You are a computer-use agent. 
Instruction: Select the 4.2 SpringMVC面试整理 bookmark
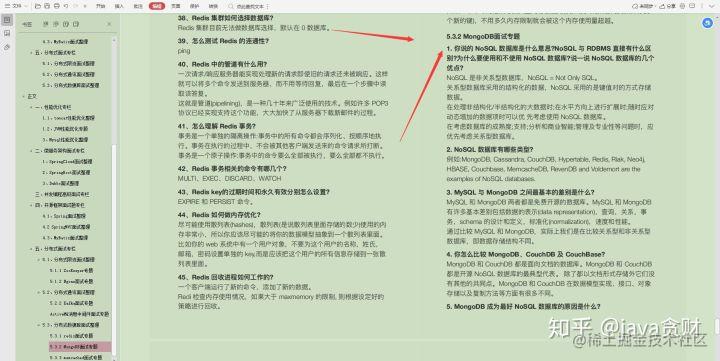coord(66,227)
